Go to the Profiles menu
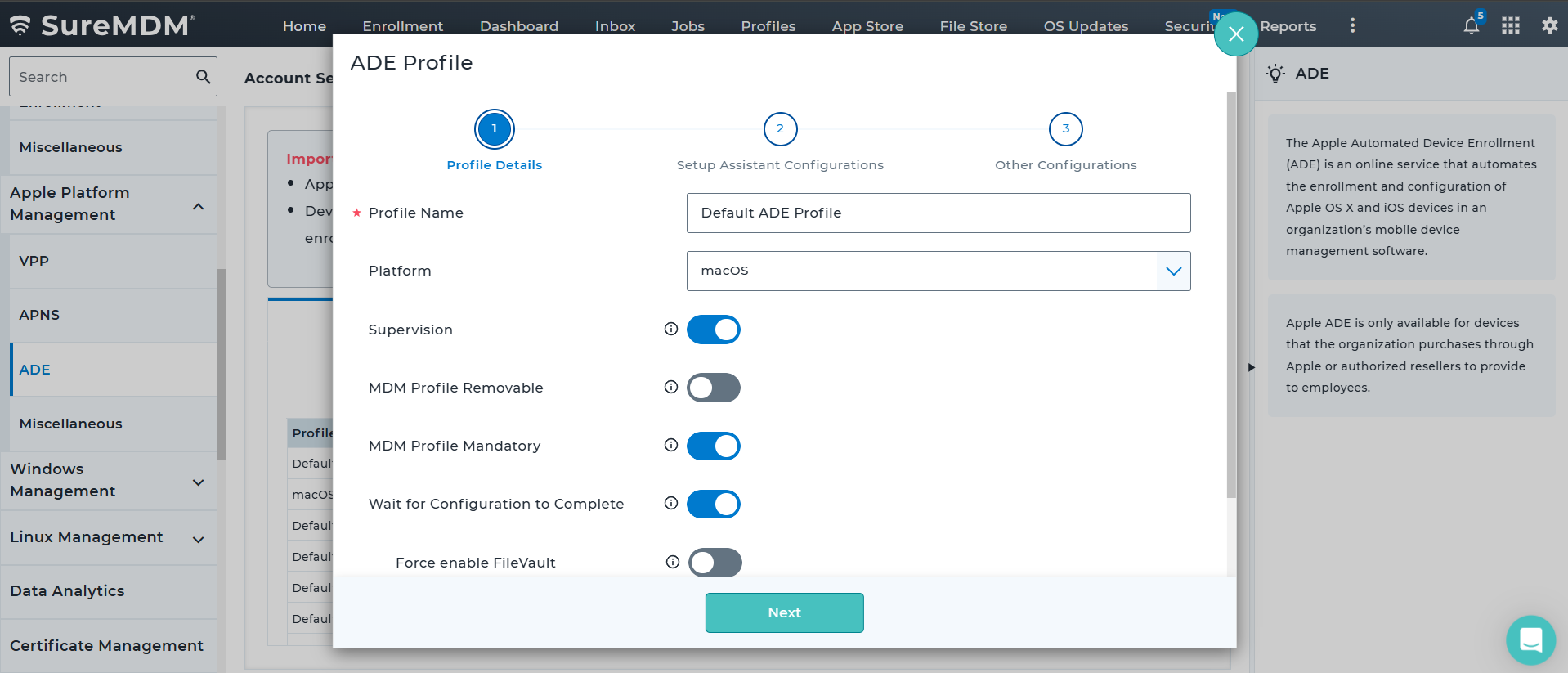Image resolution: width=1568 pixels, height=673 pixels. click(x=768, y=26)
